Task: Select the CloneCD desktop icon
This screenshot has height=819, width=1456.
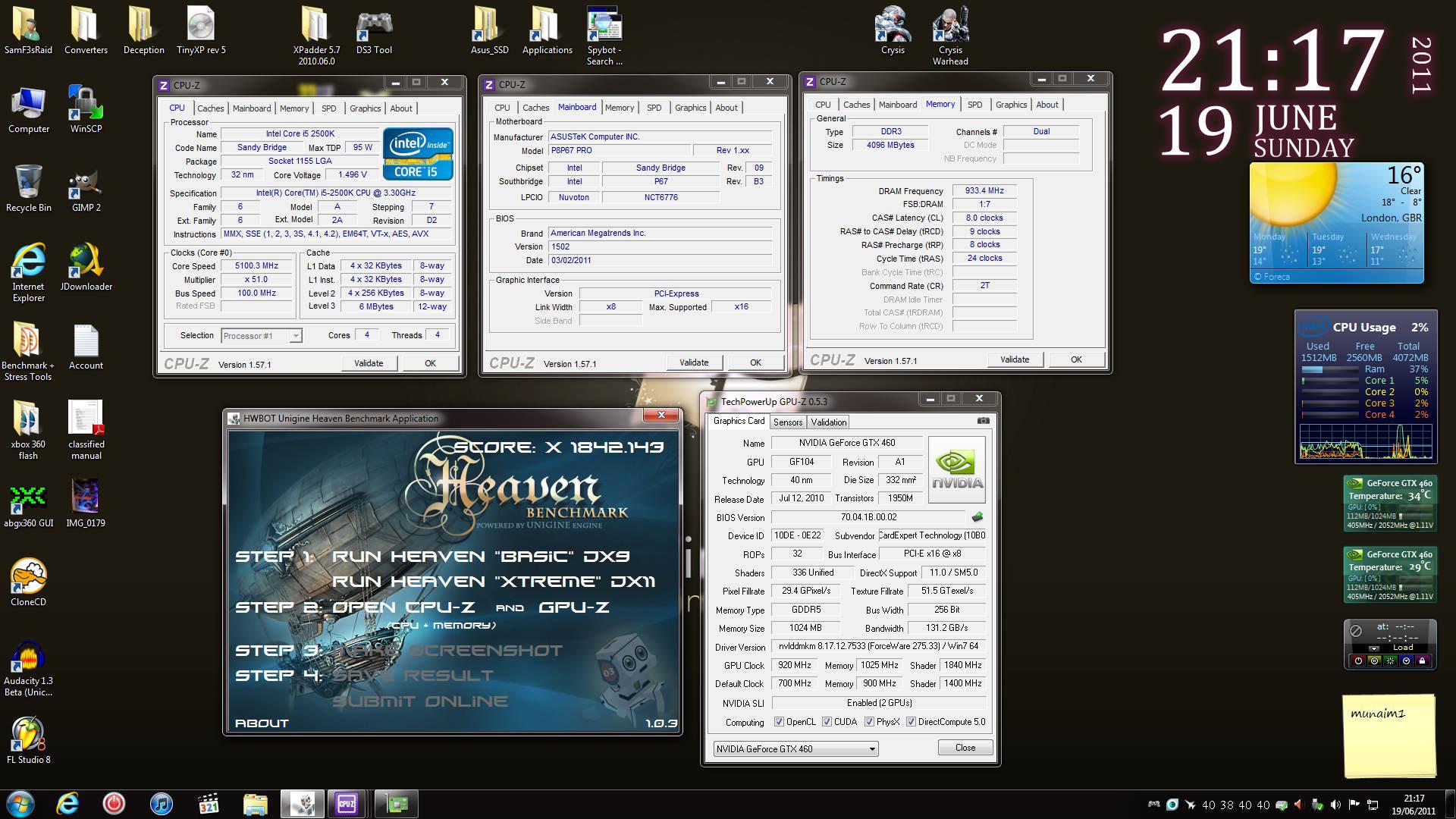Action: [28, 582]
